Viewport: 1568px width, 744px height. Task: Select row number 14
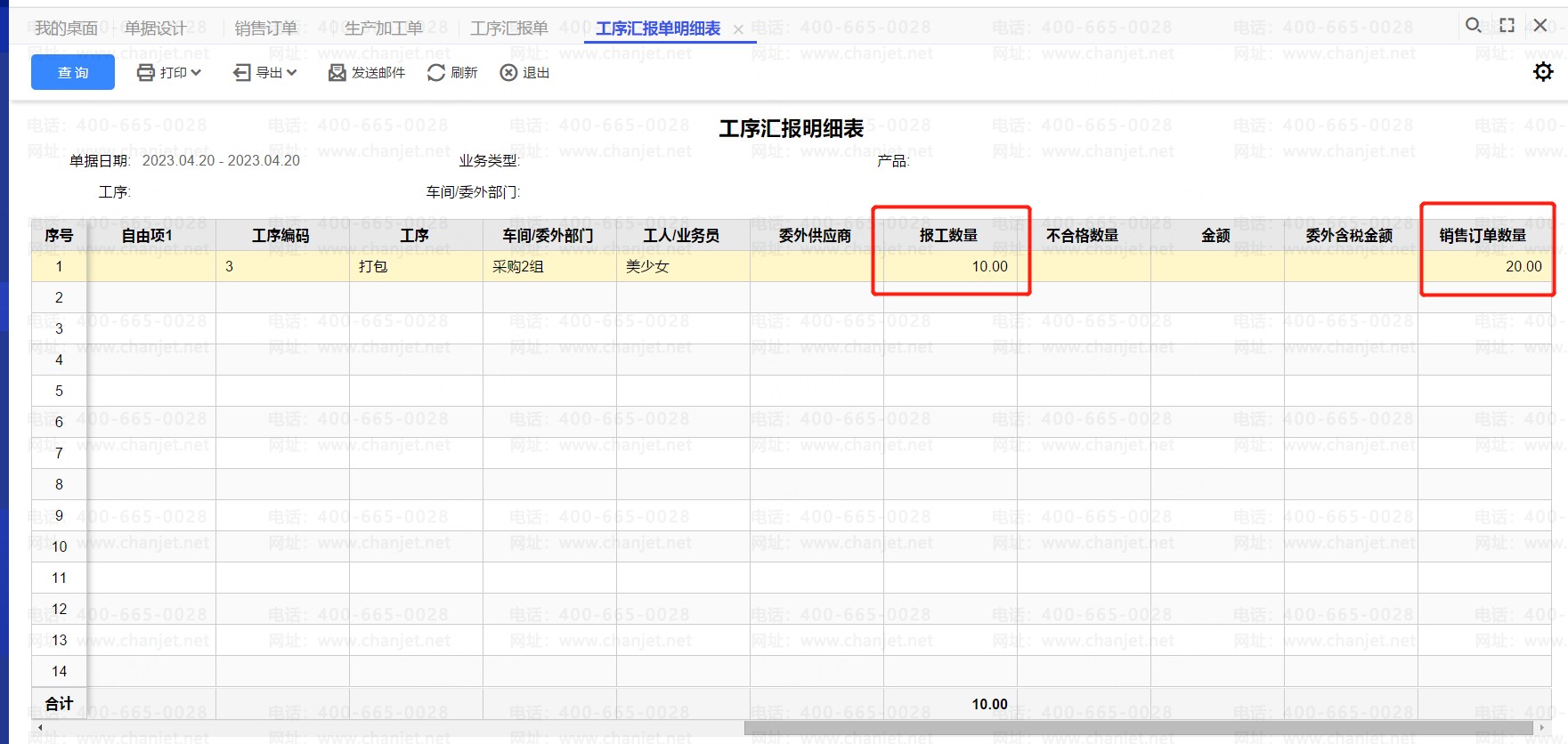(x=59, y=671)
